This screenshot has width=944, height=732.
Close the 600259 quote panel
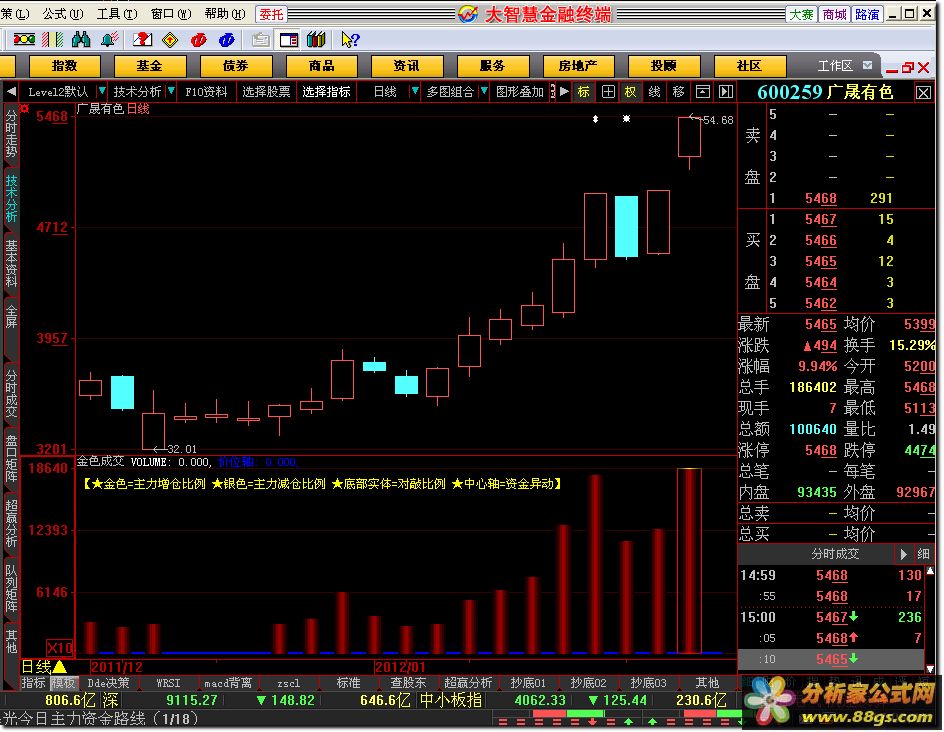click(x=924, y=92)
